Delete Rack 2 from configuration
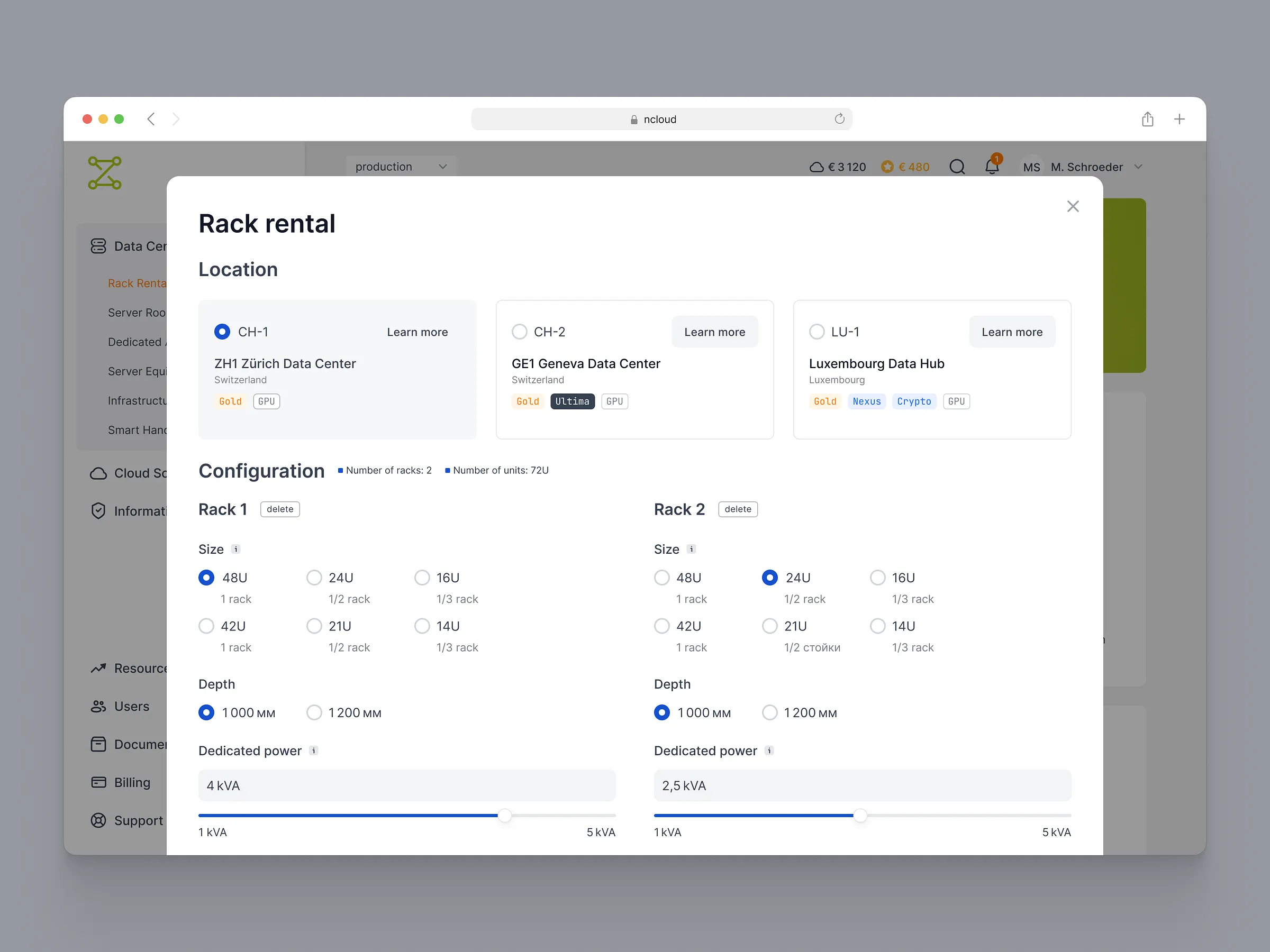 point(737,509)
